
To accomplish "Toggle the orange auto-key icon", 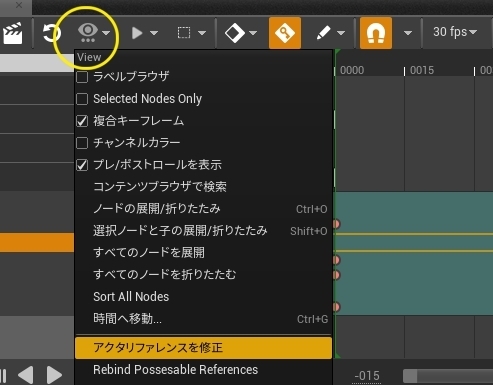I will (285, 33).
